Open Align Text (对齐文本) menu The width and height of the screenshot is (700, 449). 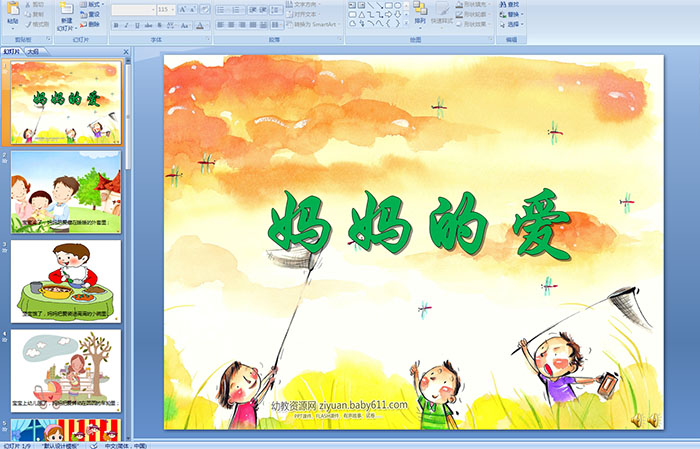(x=303, y=14)
